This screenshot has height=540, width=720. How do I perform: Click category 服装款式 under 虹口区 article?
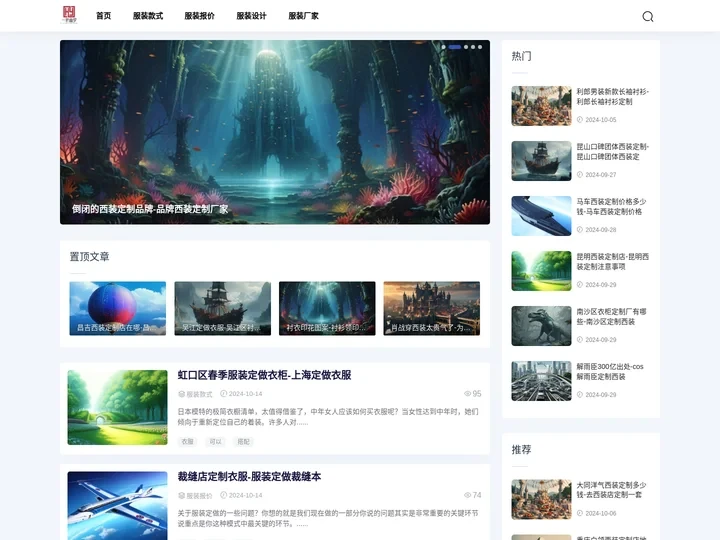(x=199, y=394)
